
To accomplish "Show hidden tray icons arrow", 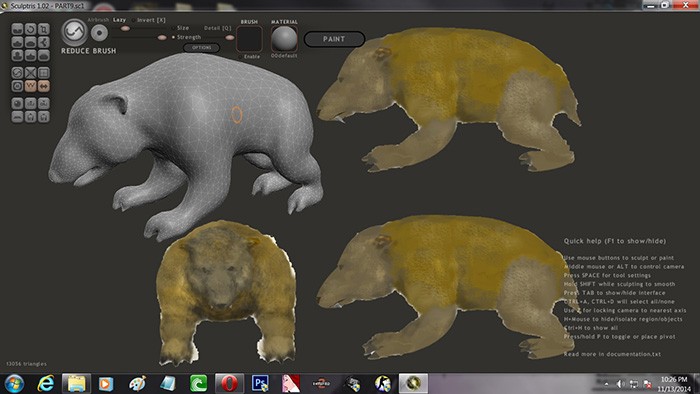I will coord(606,384).
